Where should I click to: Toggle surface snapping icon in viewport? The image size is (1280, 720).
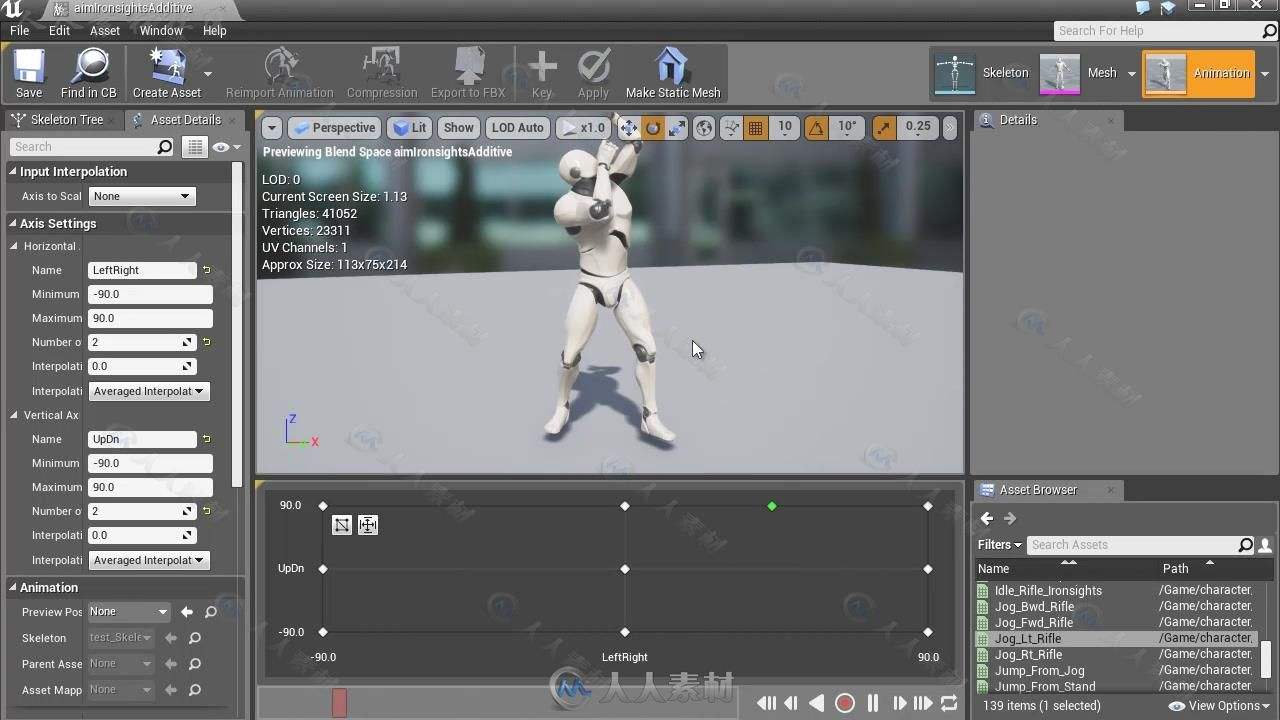pyautogui.click(x=731, y=128)
